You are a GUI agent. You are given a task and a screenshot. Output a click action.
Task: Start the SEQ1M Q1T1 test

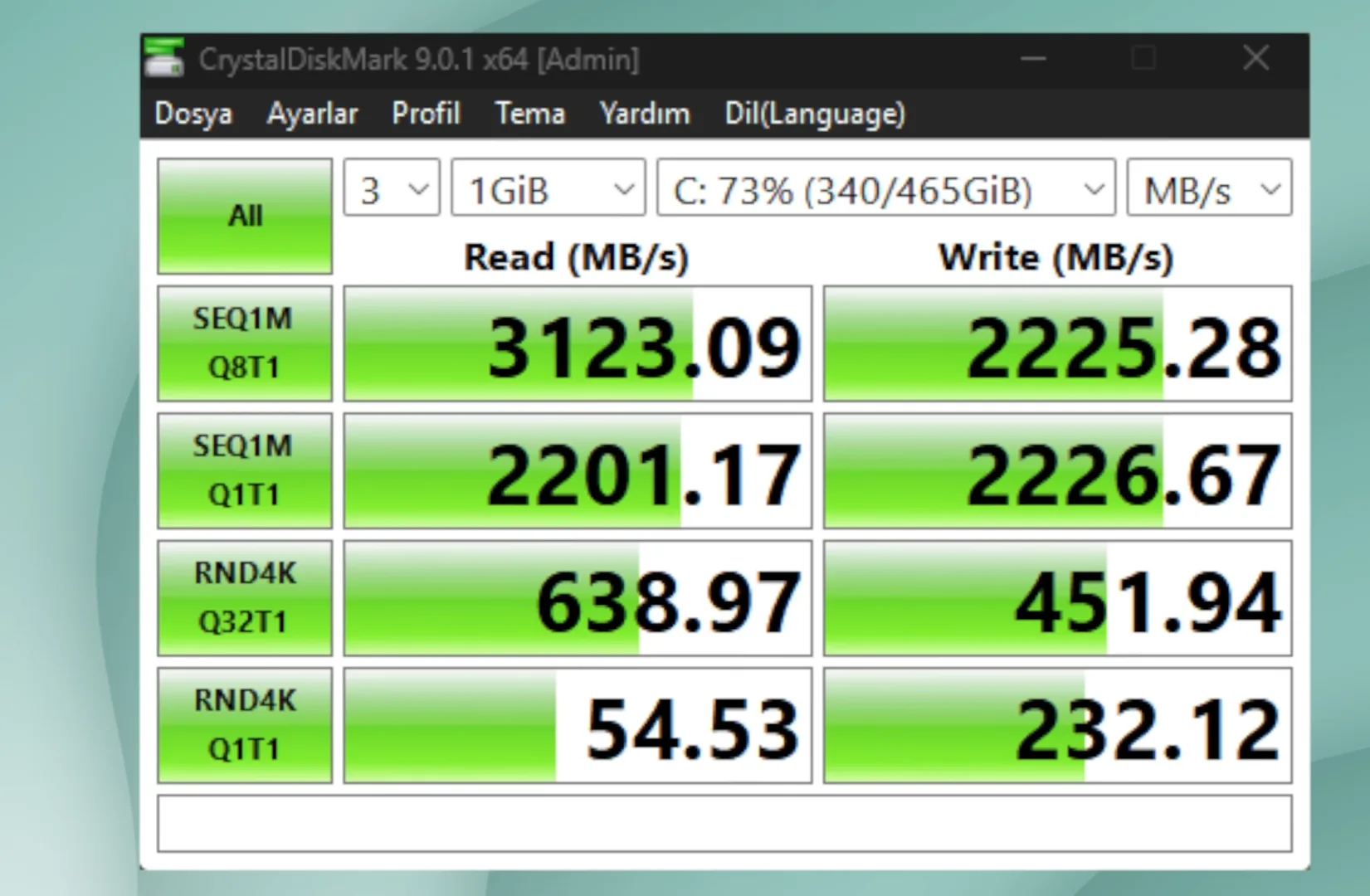point(245,470)
